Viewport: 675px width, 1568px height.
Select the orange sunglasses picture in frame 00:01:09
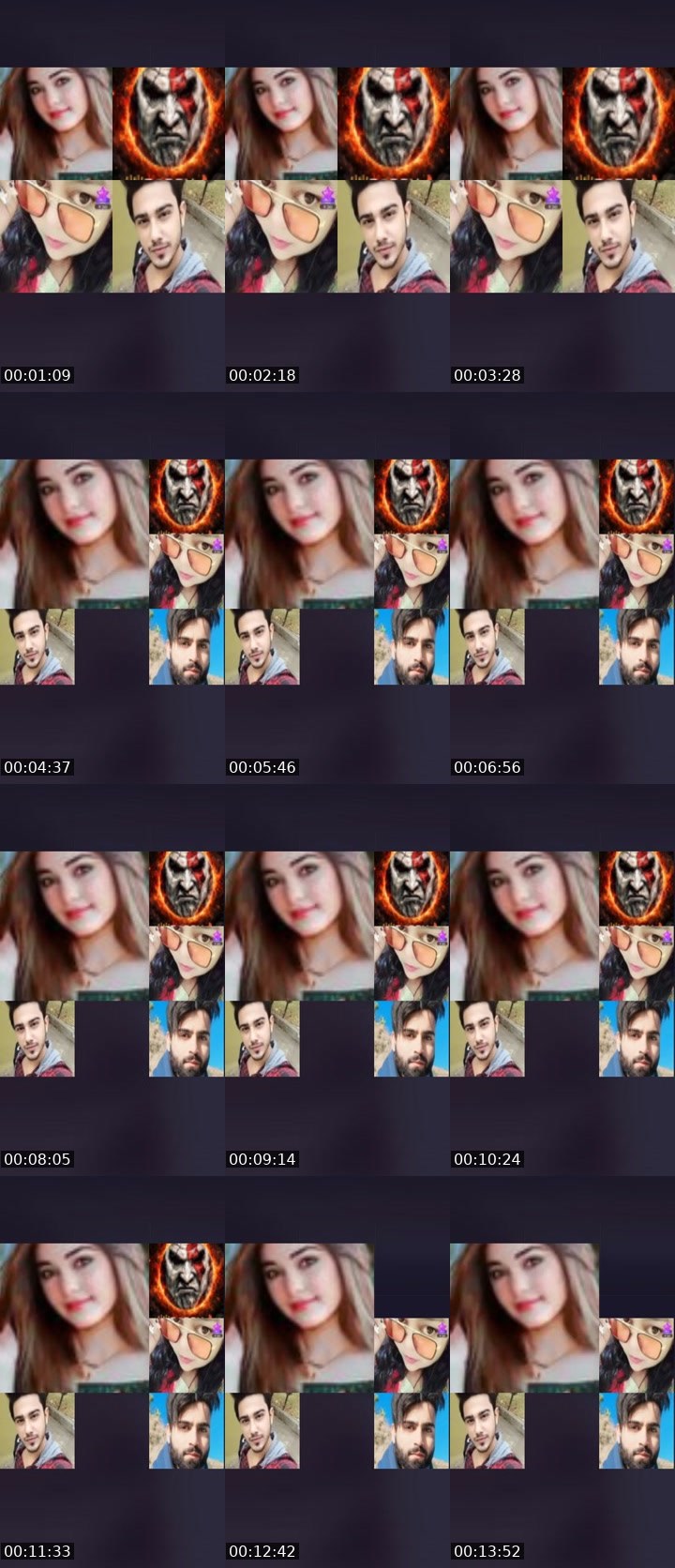click(x=56, y=236)
